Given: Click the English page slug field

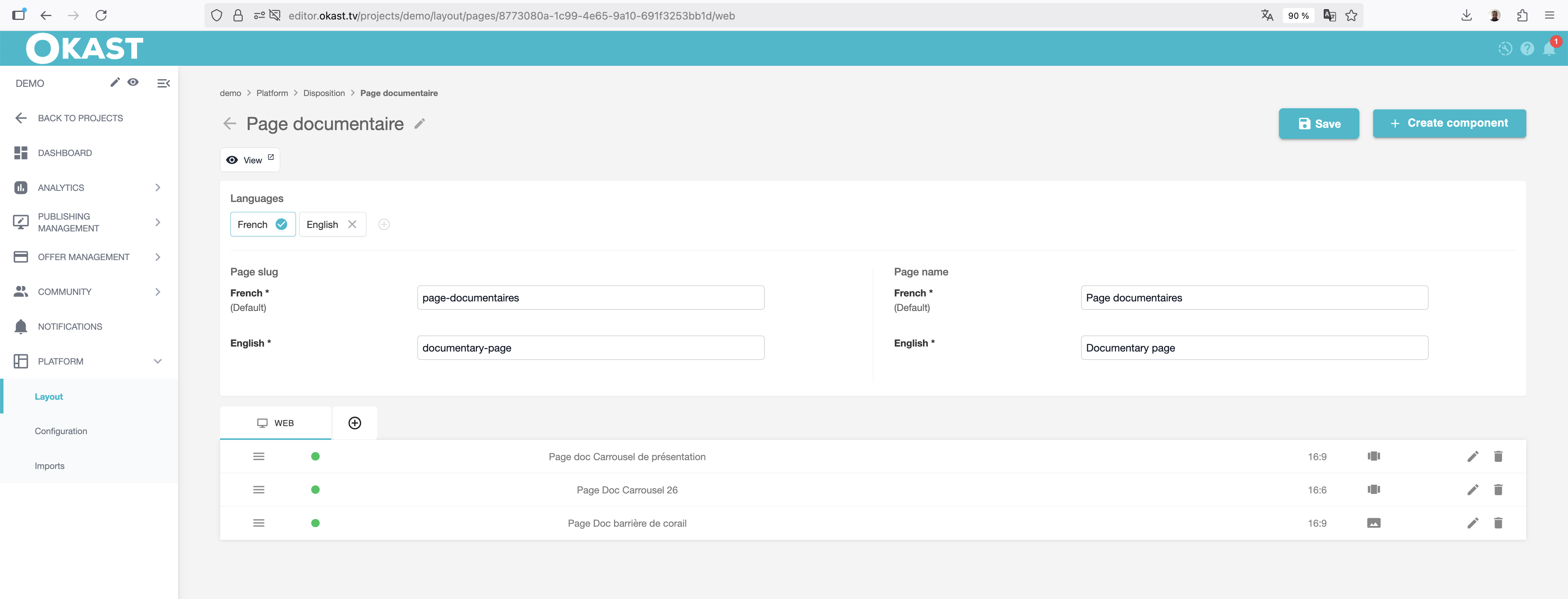Looking at the screenshot, I should coord(590,348).
